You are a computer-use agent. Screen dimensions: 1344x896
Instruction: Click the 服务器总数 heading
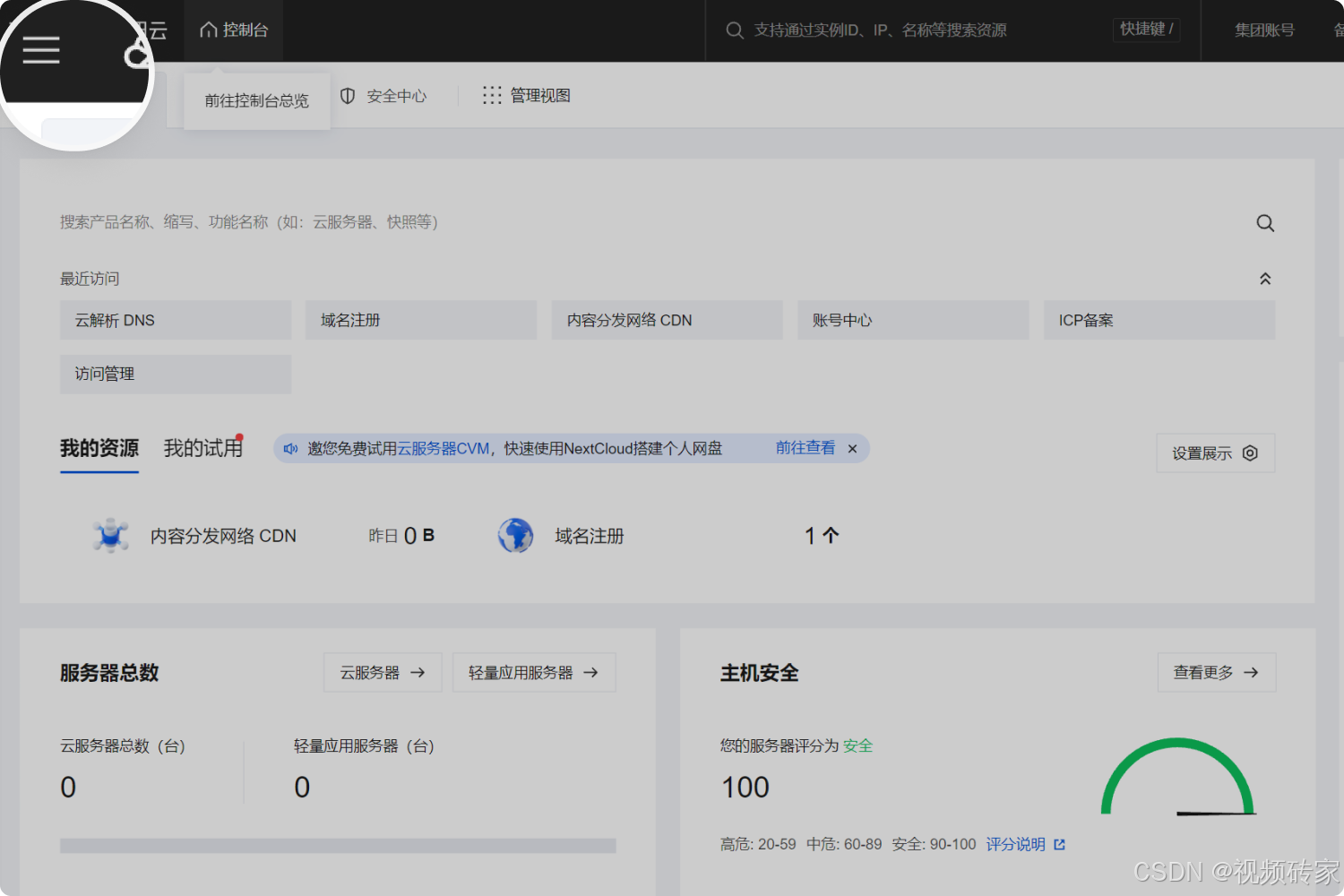(109, 673)
